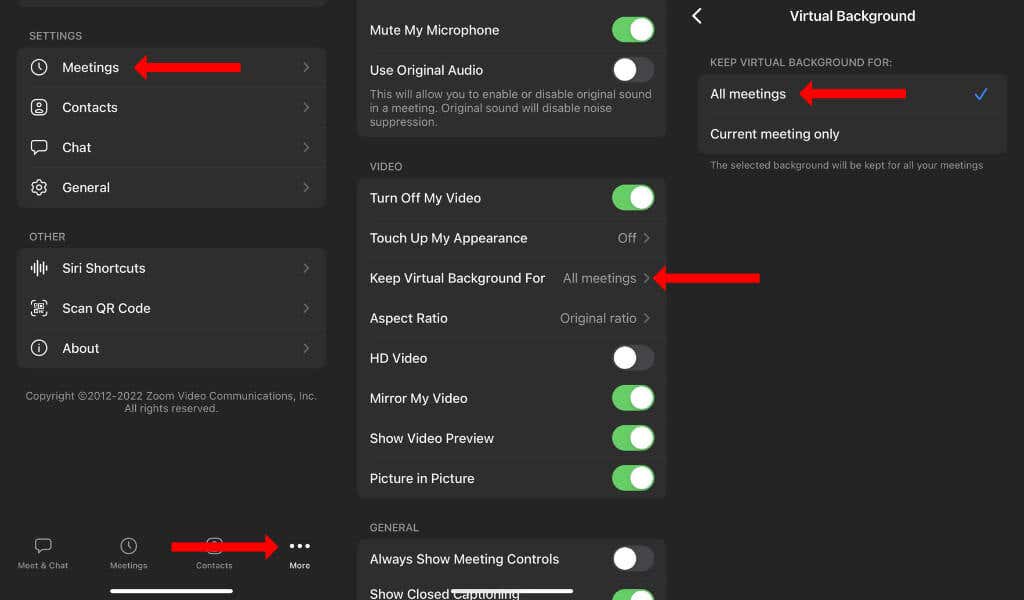Viewport: 1024px width, 600px height.
Task: Tap the About info icon
Action: tap(38, 348)
